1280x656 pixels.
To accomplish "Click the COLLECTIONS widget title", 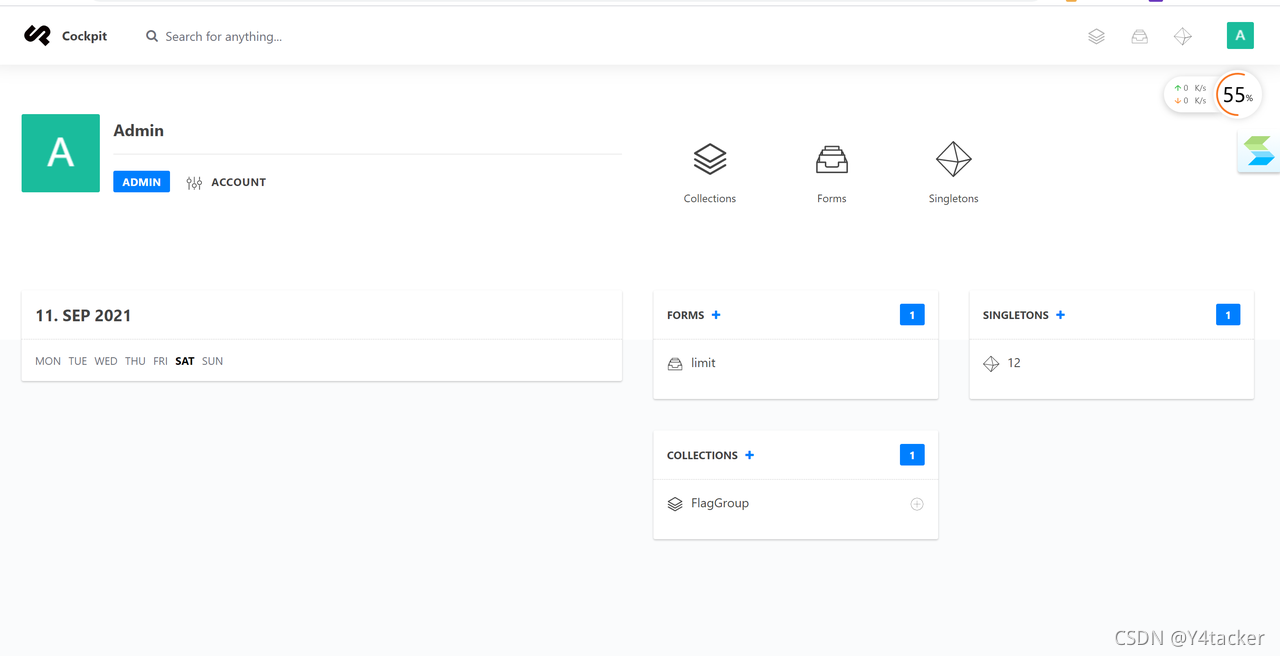I will click(702, 455).
